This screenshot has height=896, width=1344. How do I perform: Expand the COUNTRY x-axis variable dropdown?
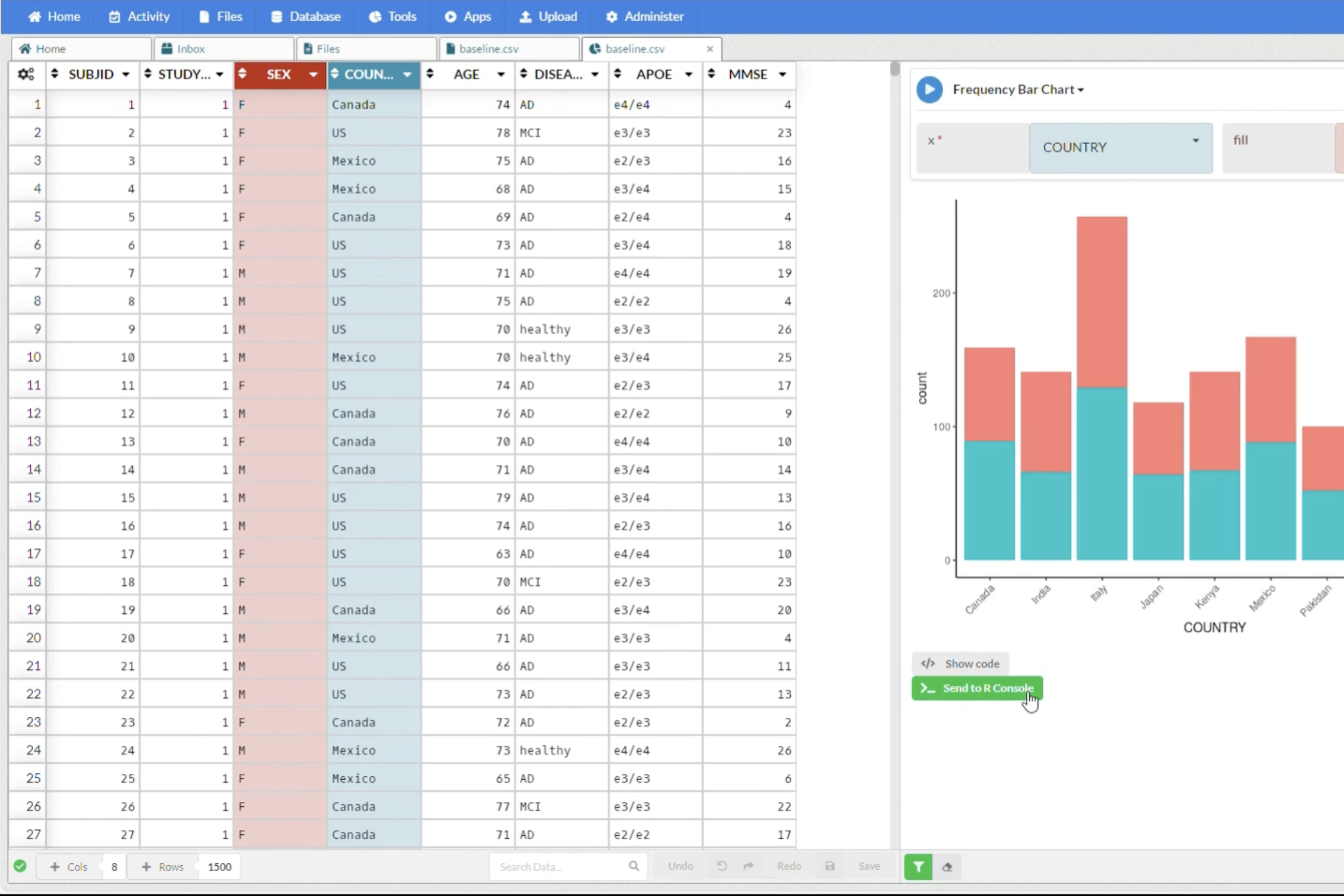pos(1195,141)
